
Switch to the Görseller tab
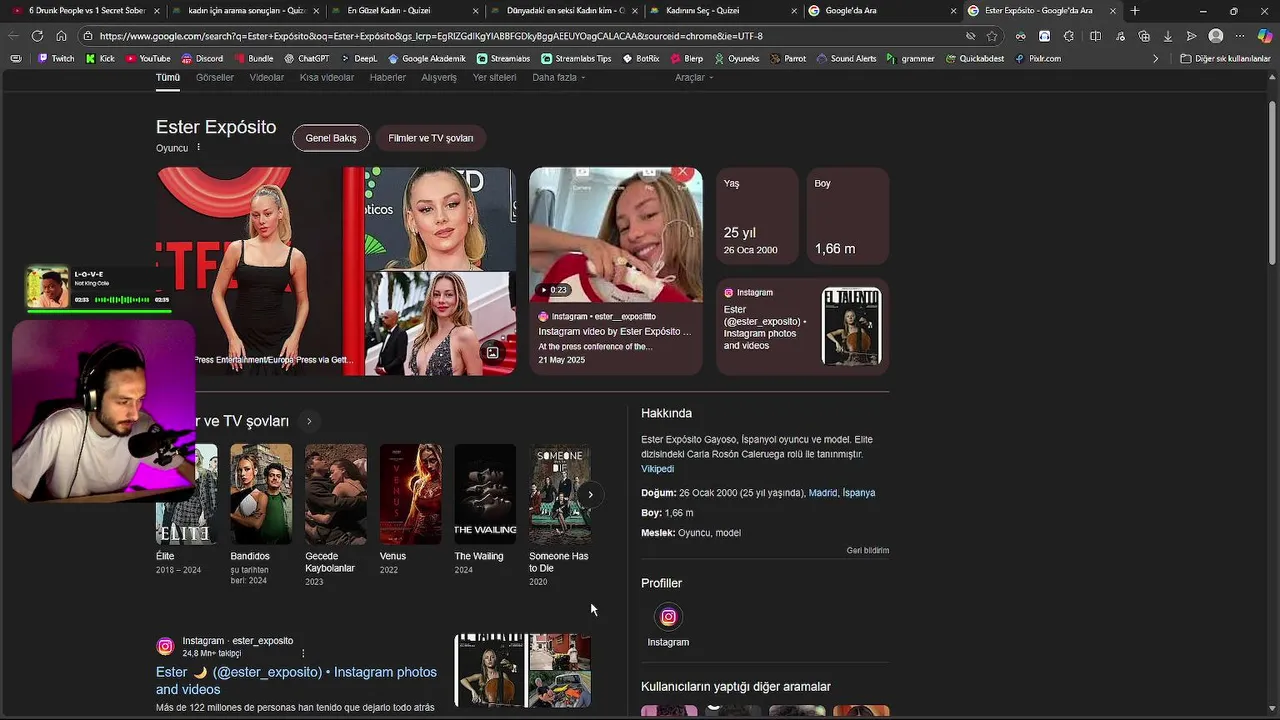coord(215,77)
